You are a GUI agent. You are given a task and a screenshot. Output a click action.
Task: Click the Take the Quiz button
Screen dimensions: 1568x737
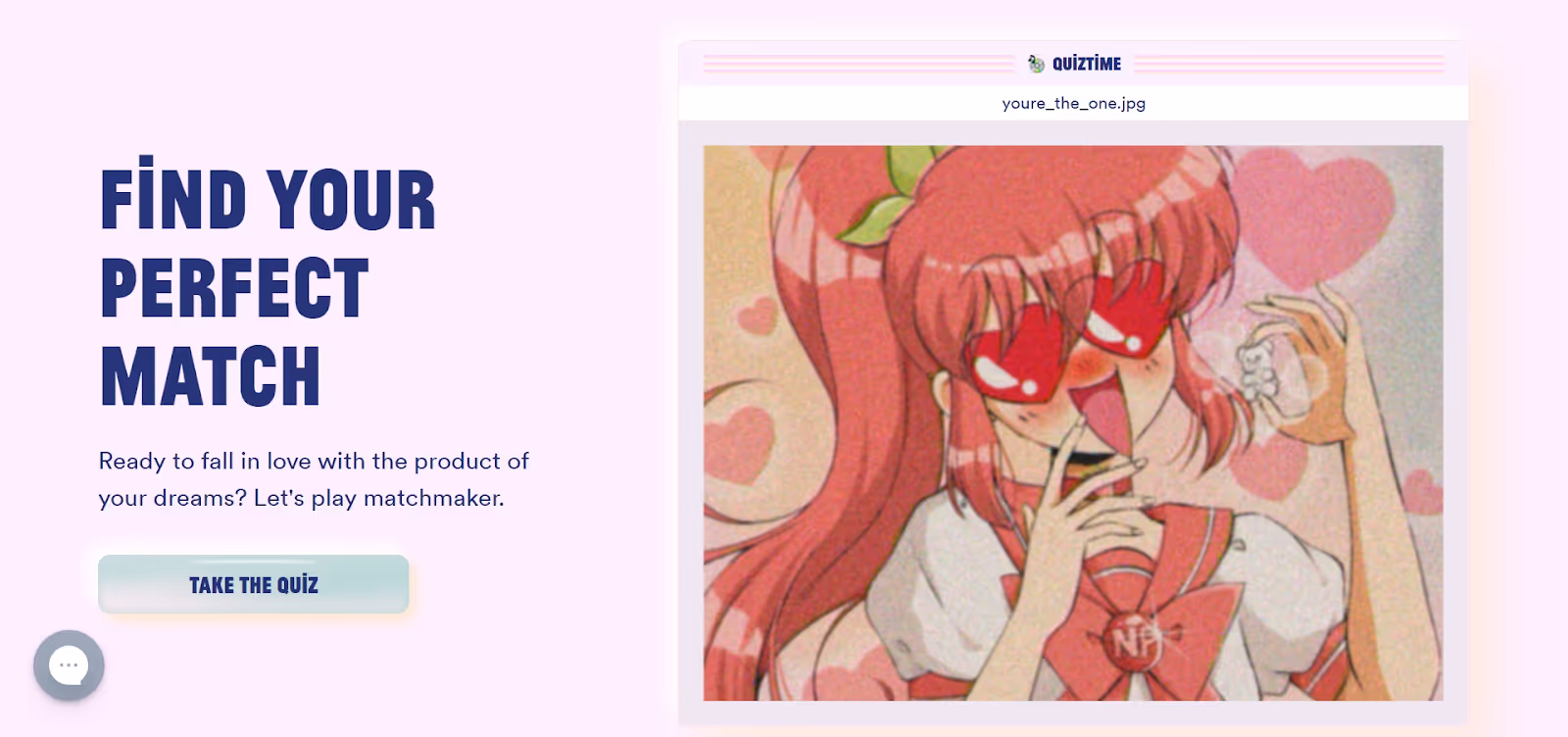coord(254,584)
